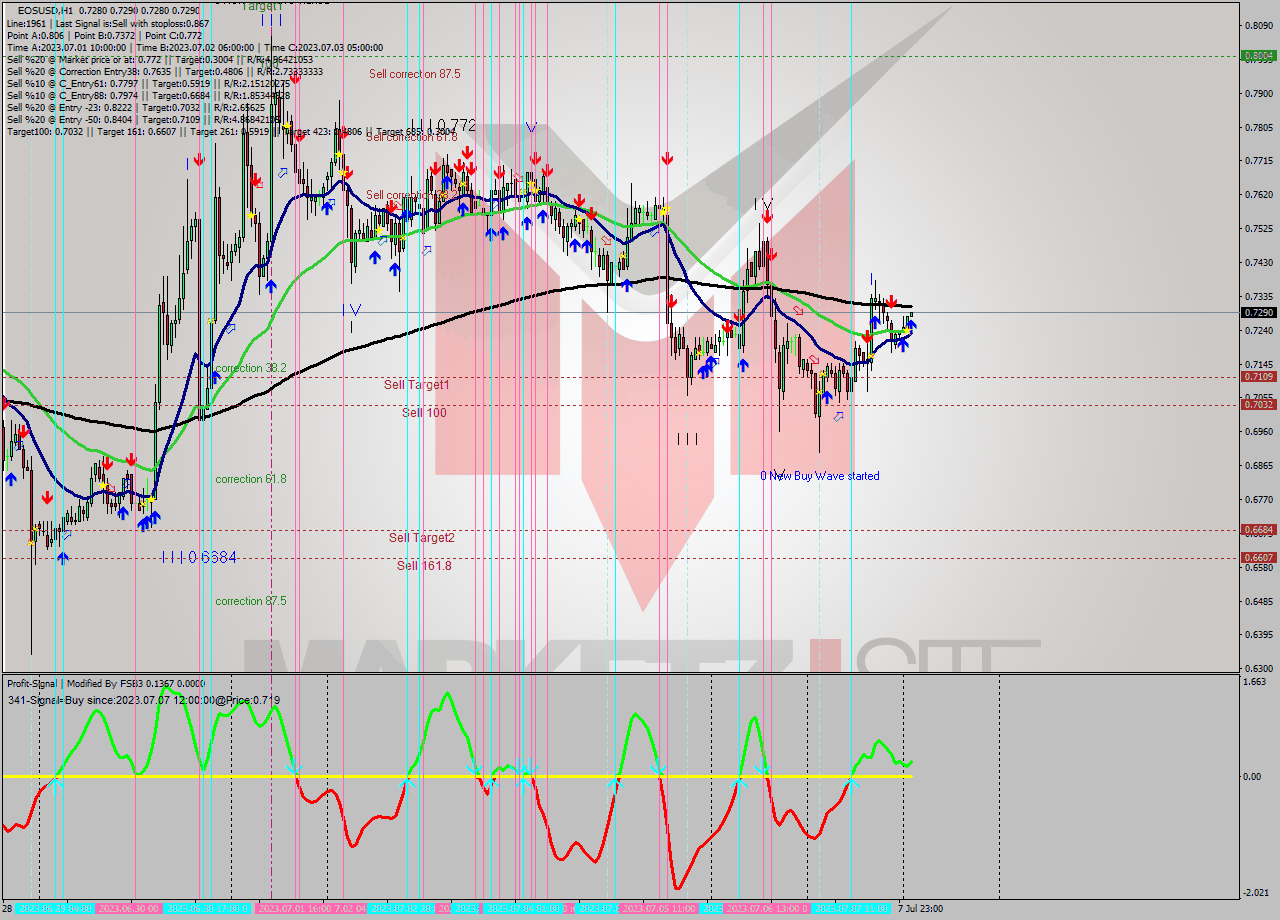Click the green 'correction 87.5' label

(251, 601)
